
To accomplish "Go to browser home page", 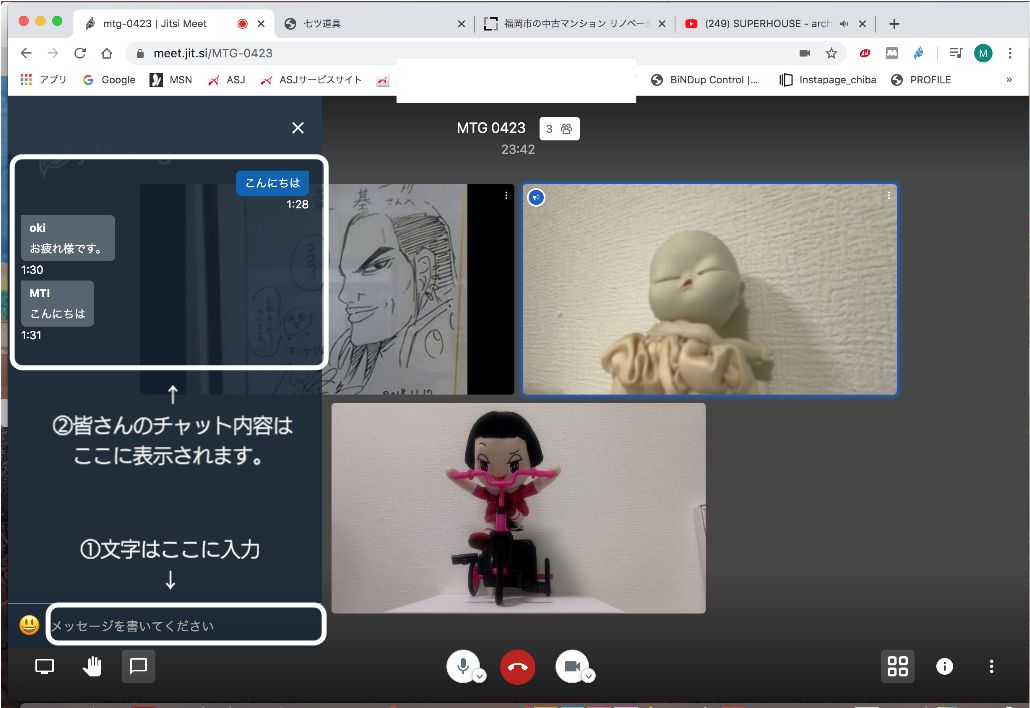I will point(107,53).
